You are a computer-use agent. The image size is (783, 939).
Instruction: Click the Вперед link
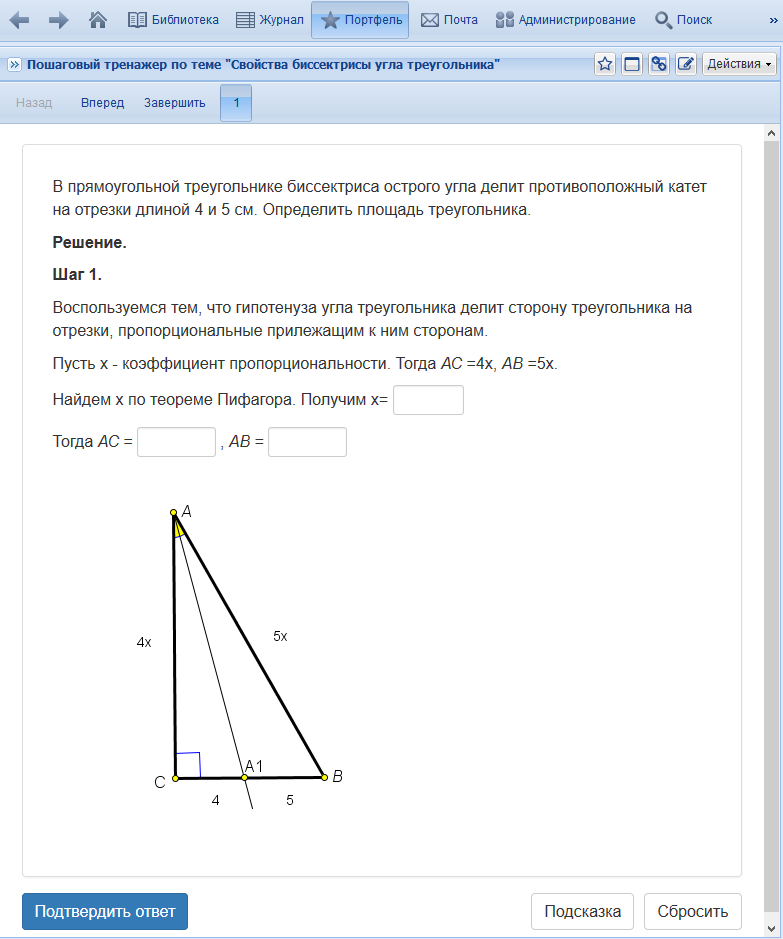coord(102,102)
